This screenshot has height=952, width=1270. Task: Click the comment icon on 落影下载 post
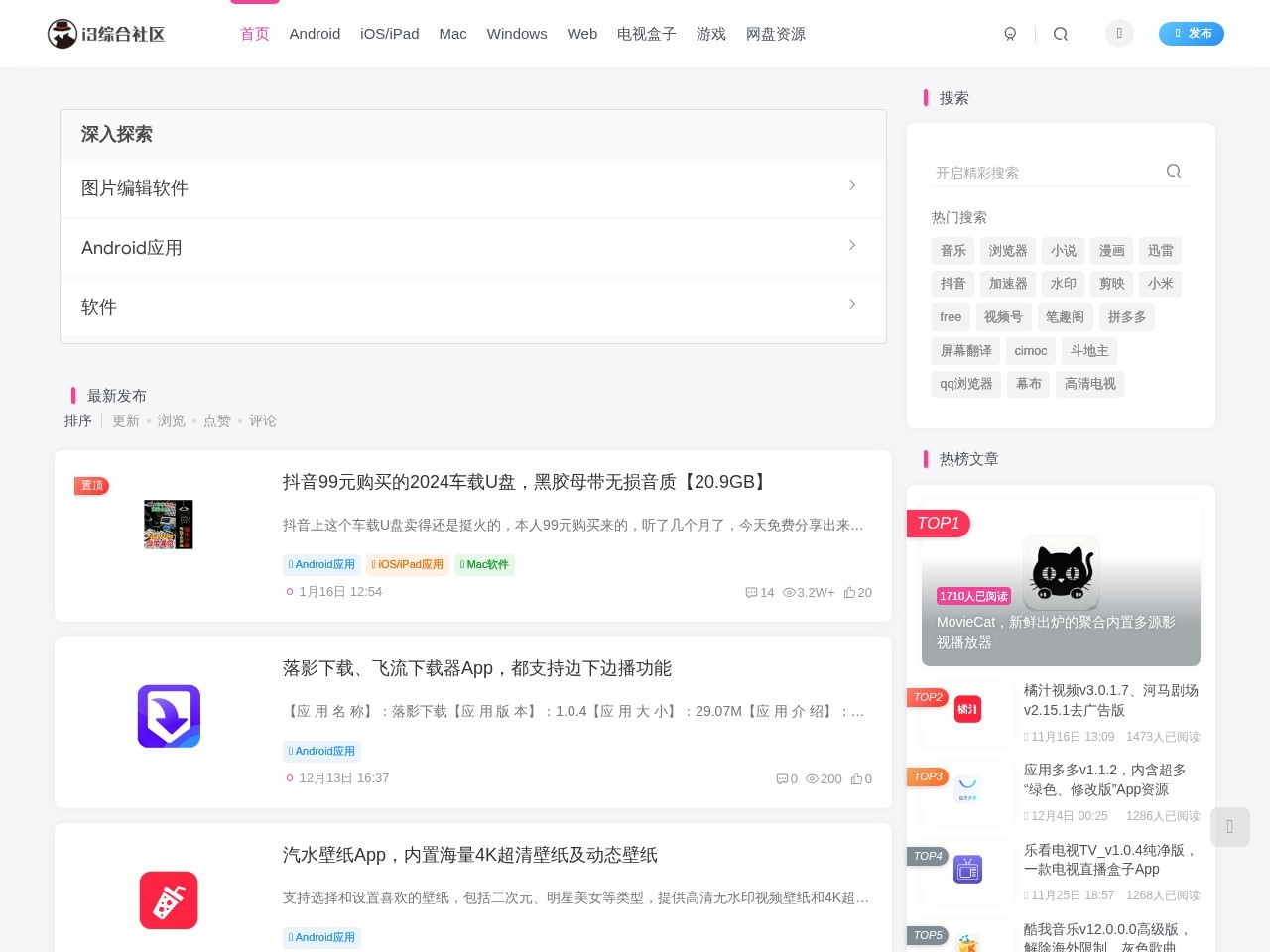click(x=783, y=778)
